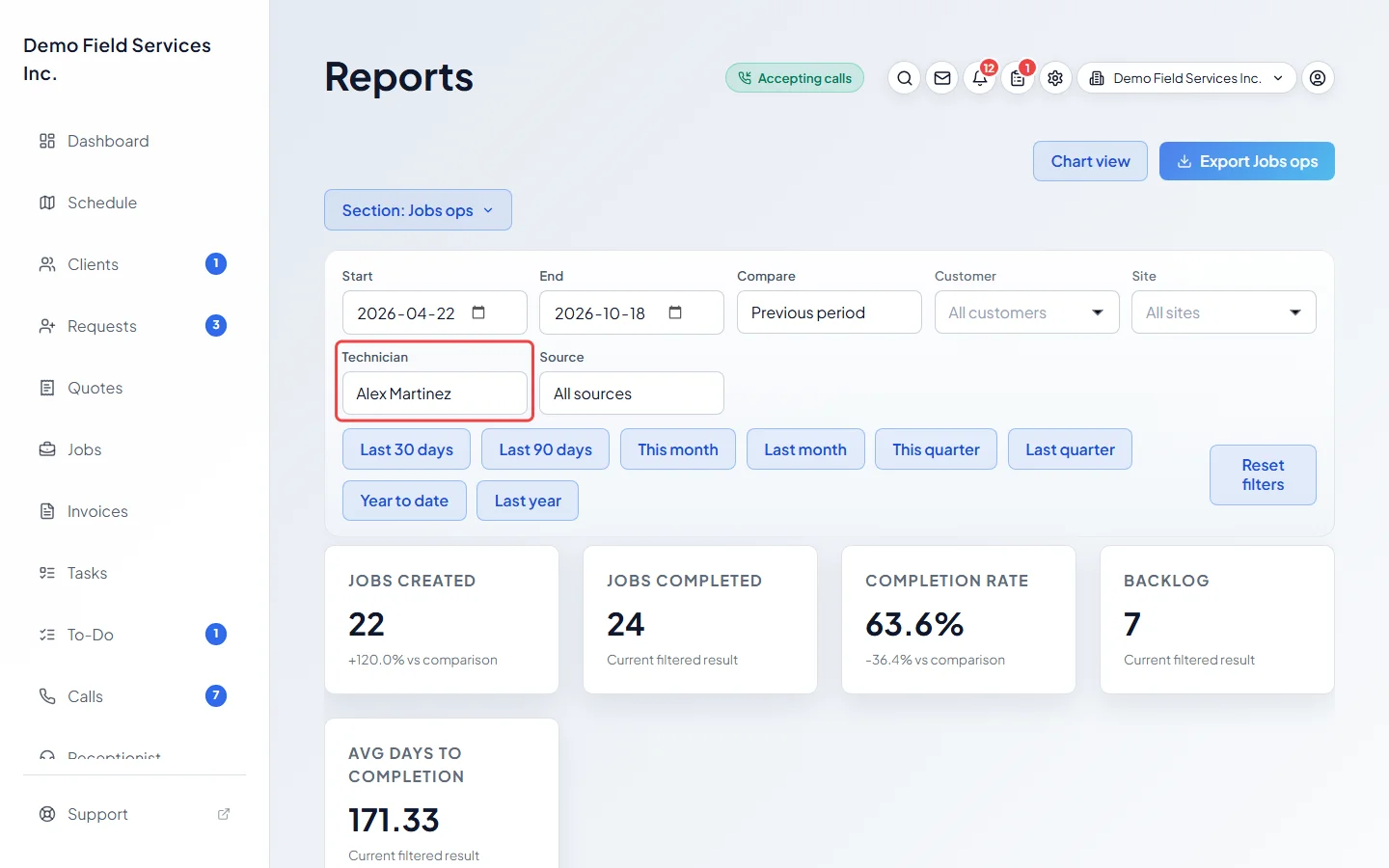Open the All sites dropdown
The height and width of the screenshot is (868, 1389).
coord(1223,312)
